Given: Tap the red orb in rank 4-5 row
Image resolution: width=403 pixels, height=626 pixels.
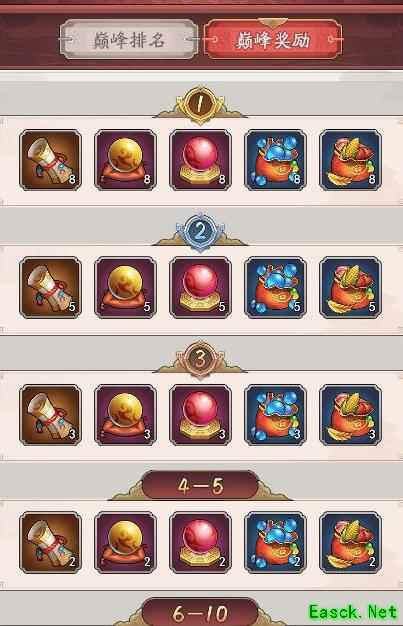Looking at the screenshot, I should (201, 543).
